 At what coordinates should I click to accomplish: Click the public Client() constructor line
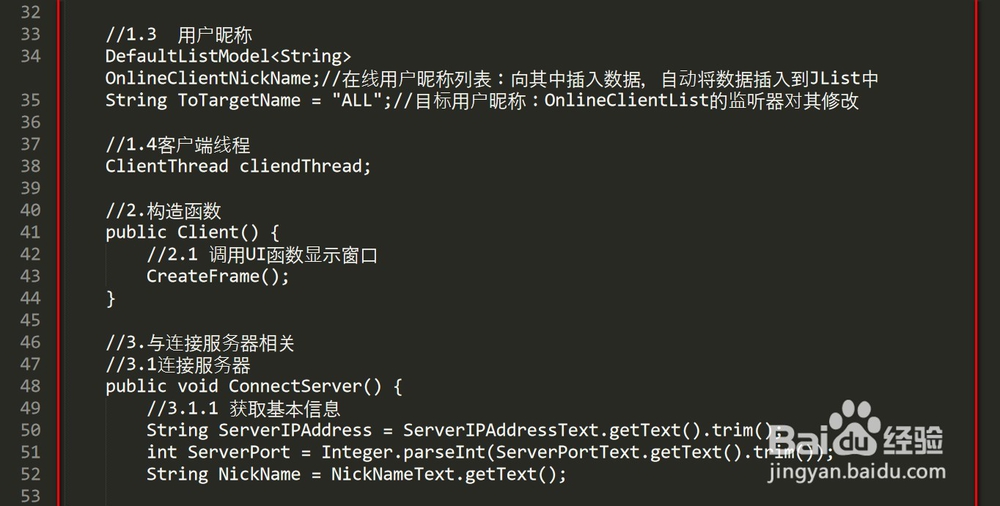coord(193,232)
